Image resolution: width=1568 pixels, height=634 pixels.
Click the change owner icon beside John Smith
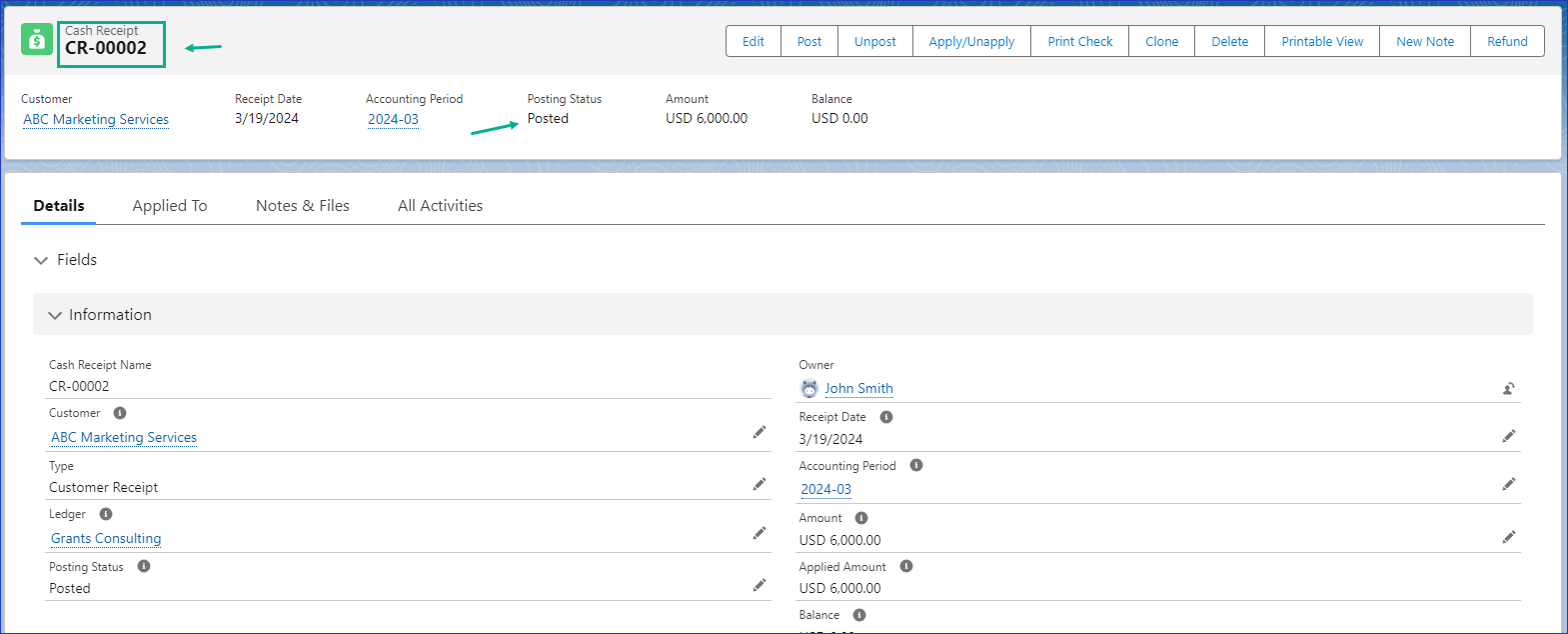pos(1508,389)
